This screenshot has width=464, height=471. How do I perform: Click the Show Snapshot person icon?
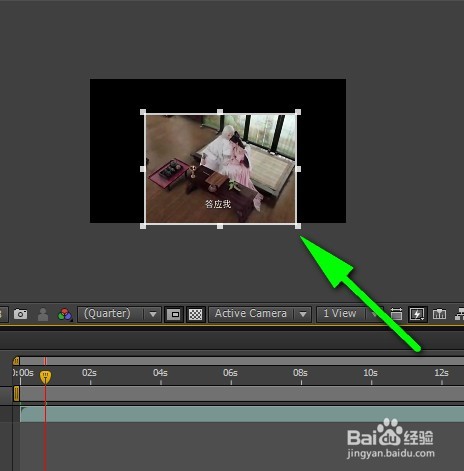[x=43, y=314]
